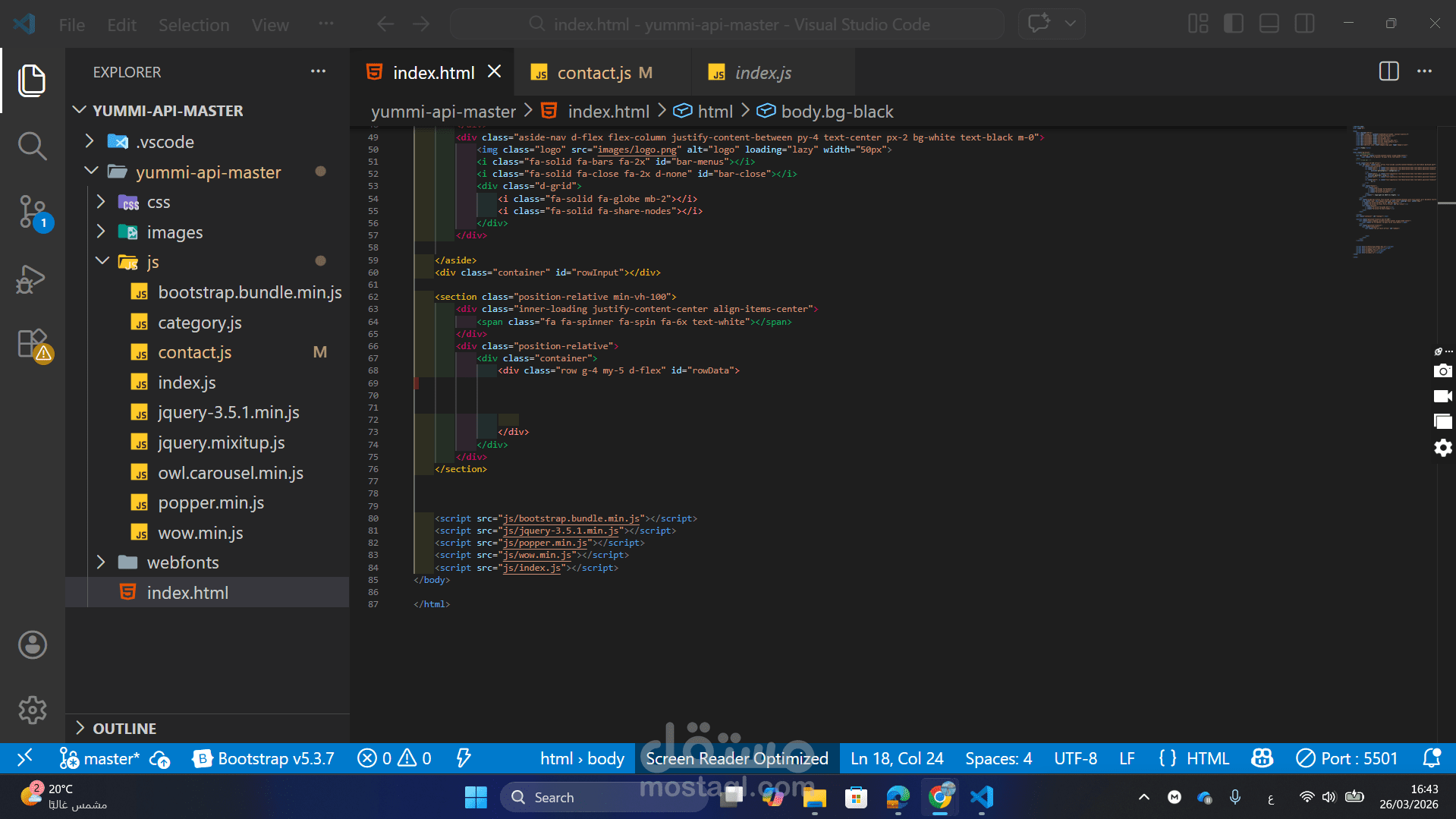Expand the OUTLINE section
The image size is (1456, 819).
(x=80, y=728)
